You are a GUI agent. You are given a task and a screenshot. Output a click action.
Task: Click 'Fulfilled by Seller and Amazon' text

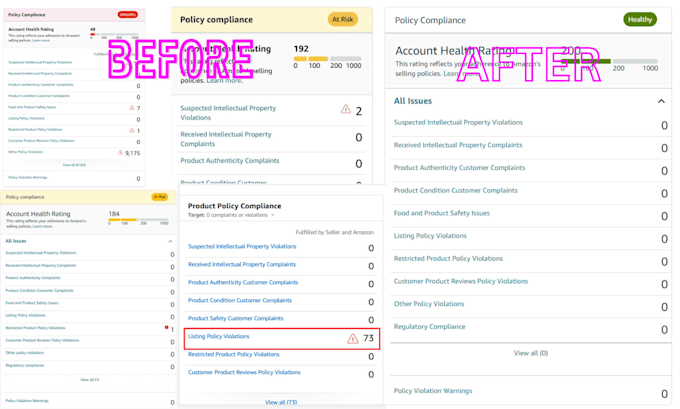tap(334, 232)
